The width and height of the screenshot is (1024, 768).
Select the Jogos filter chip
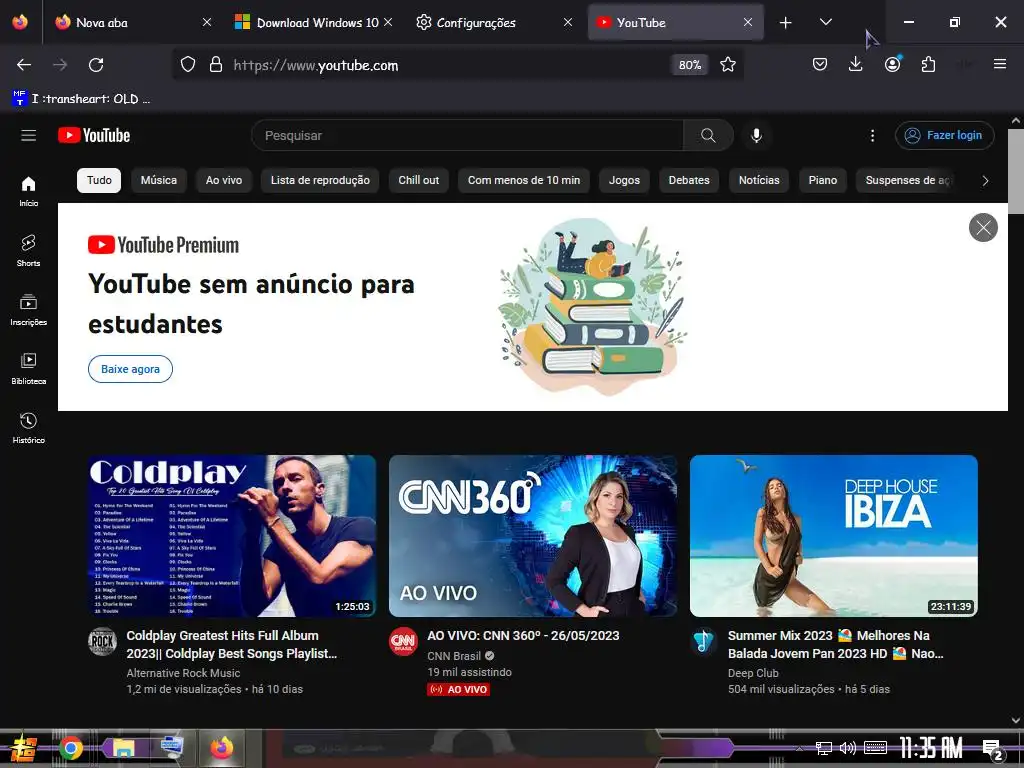click(624, 180)
